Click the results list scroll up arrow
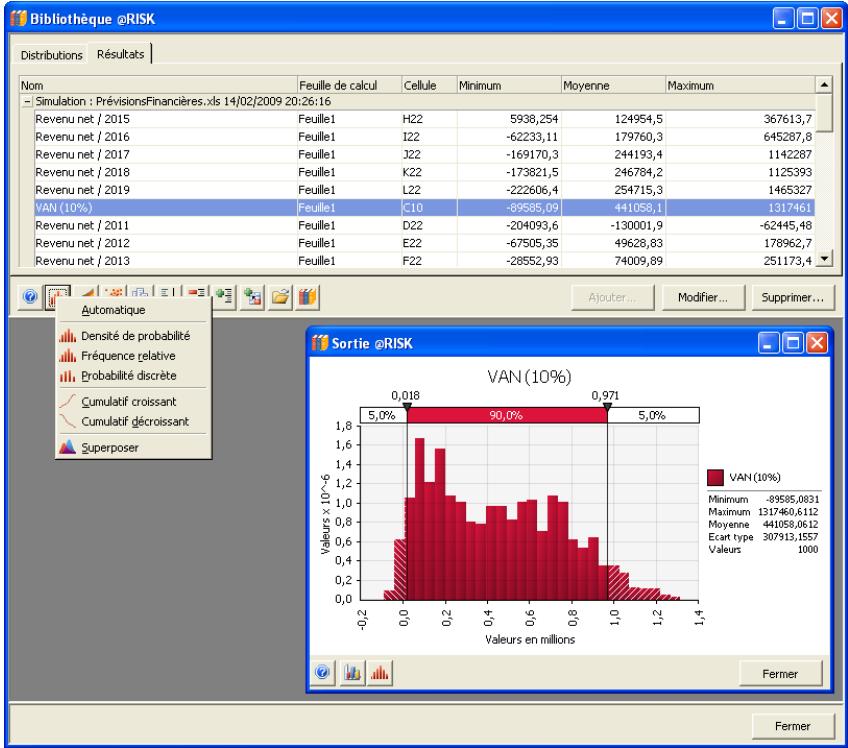 tap(824, 86)
